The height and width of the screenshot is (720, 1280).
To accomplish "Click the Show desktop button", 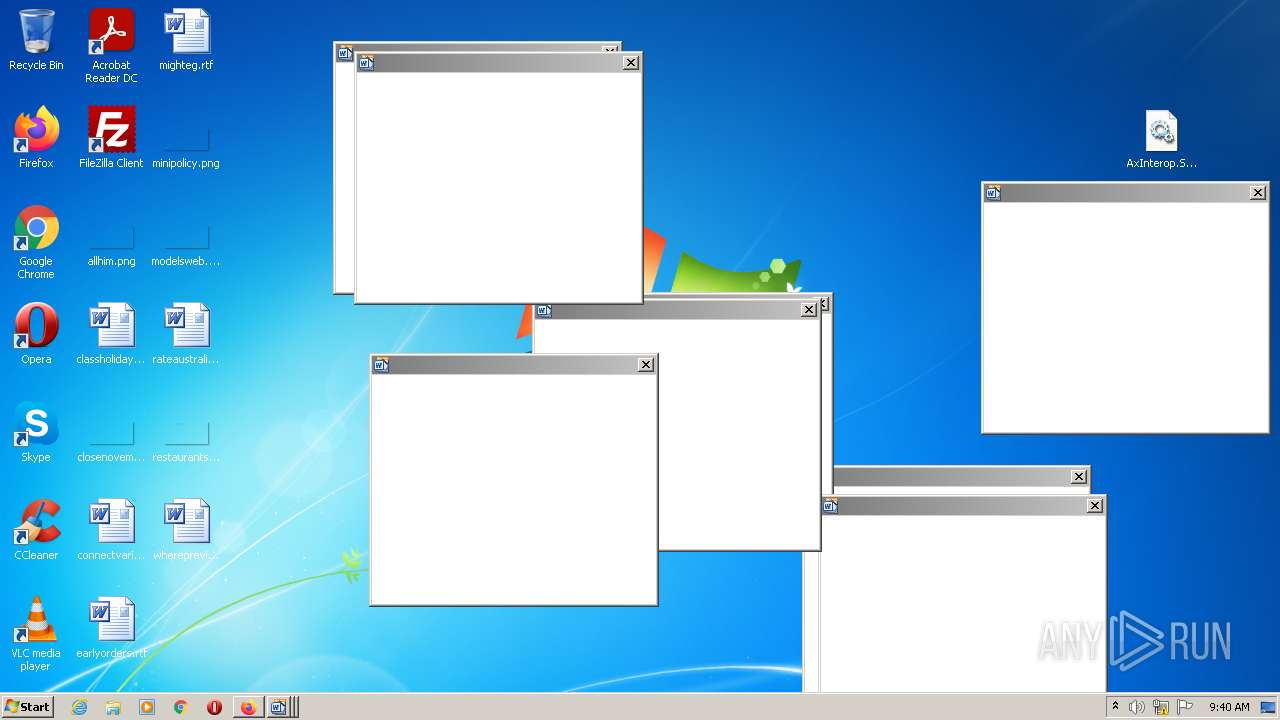I will [1269, 707].
